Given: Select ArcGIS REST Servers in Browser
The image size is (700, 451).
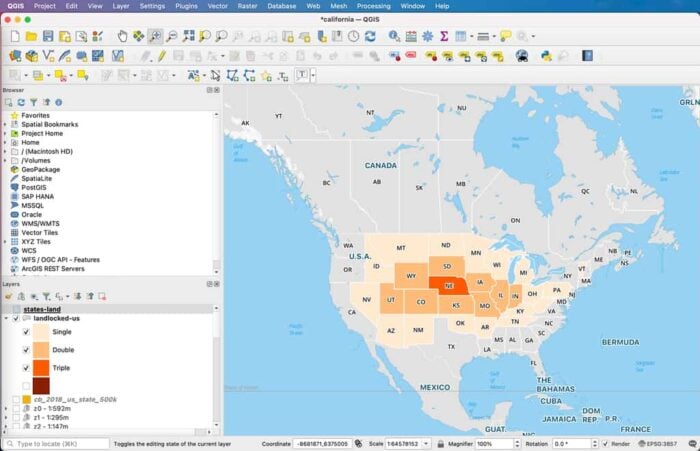Looking at the screenshot, I should coord(53,268).
